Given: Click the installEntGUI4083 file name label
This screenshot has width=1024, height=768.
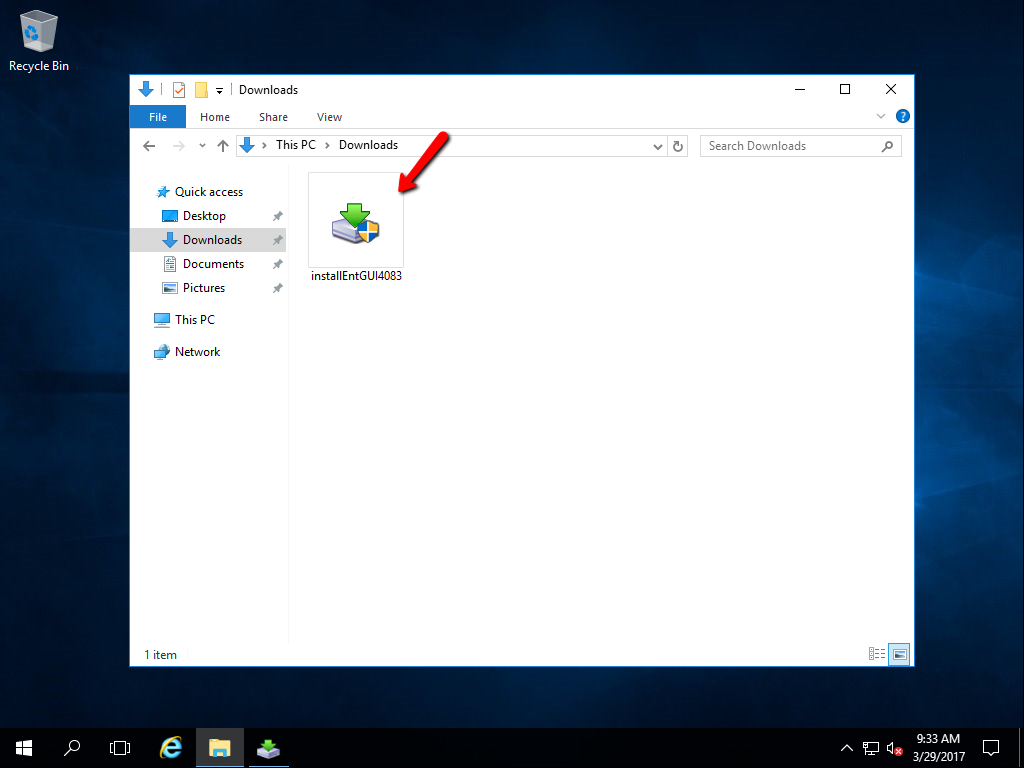Looking at the screenshot, I should 356,276.
